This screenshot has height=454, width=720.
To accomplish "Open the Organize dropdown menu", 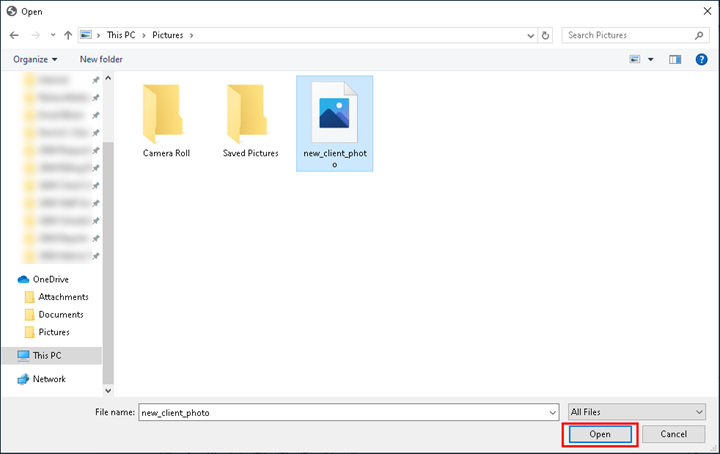I will coord(35,59).
